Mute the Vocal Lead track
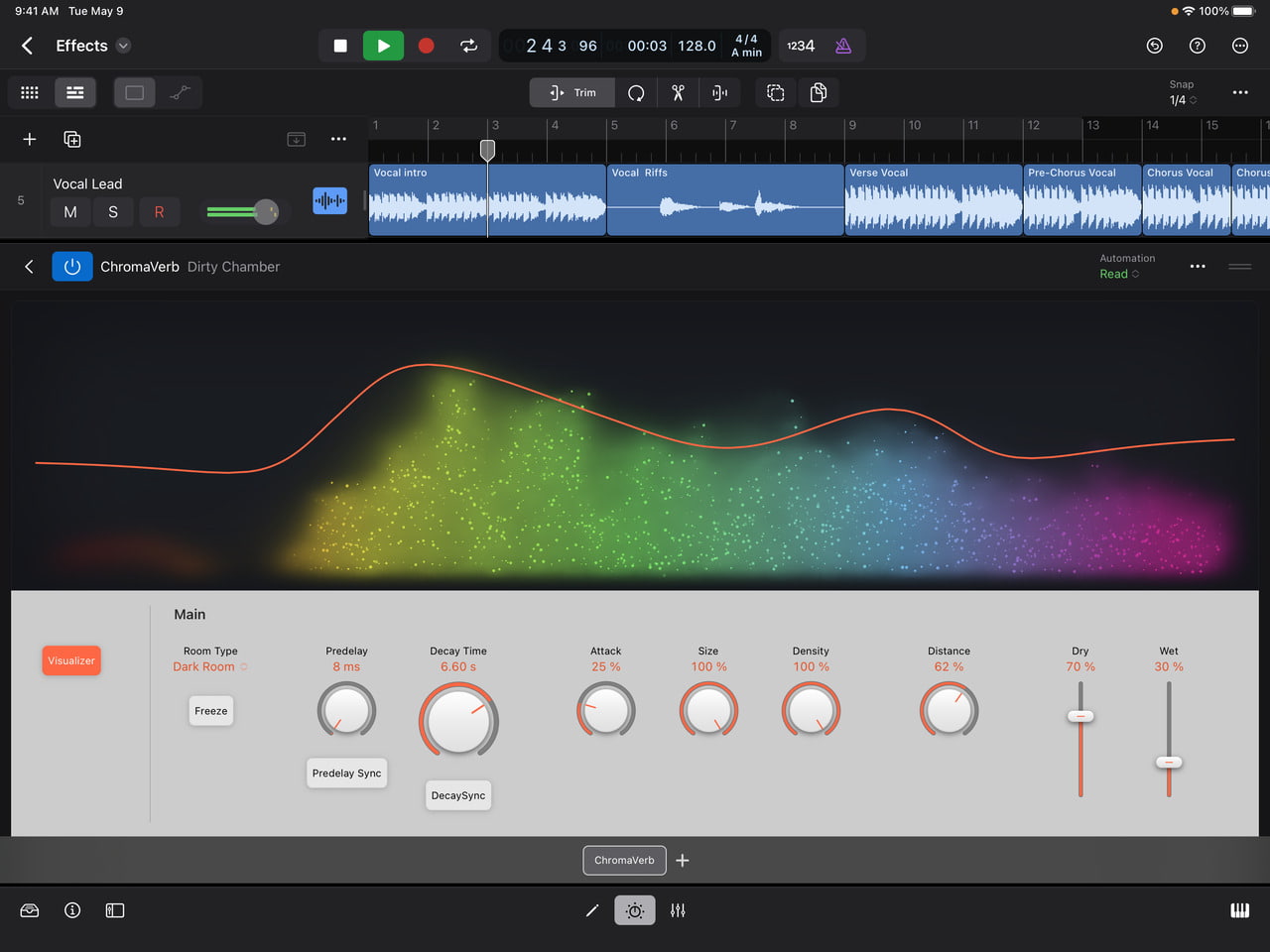Screen dimensions: 1270x952 click(70, 211)
